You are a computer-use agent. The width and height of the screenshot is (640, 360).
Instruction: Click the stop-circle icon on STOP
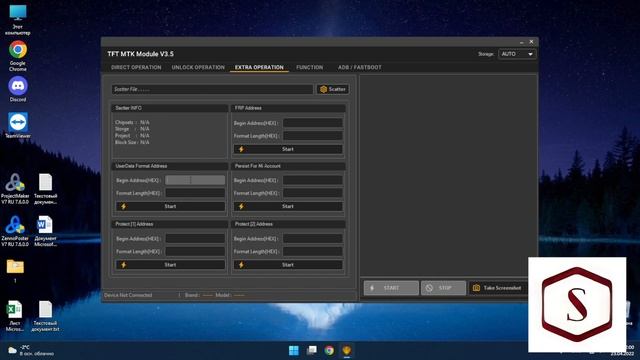pos(429,288)
